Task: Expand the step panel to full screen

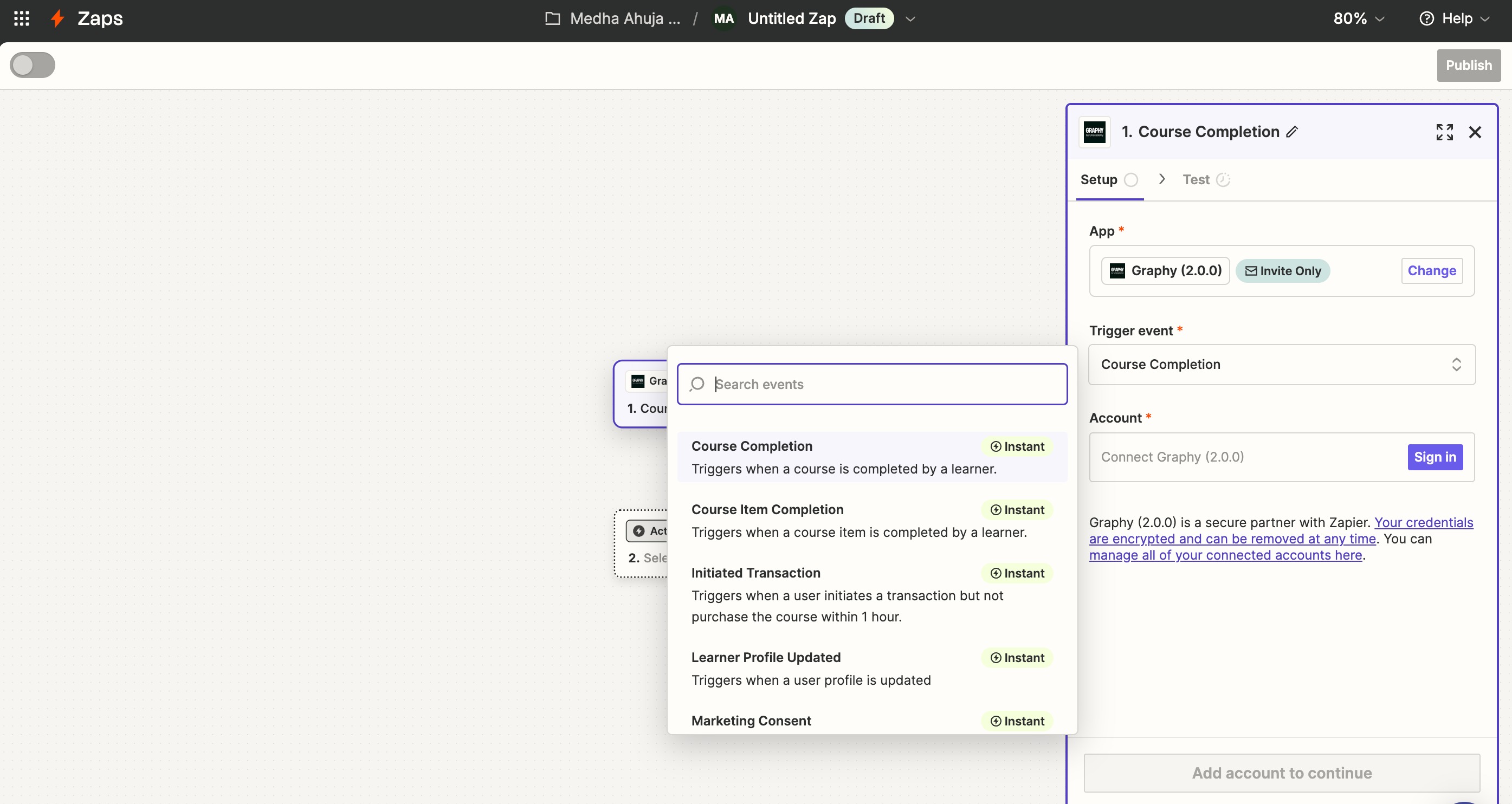Action: tap(1444, 132)
